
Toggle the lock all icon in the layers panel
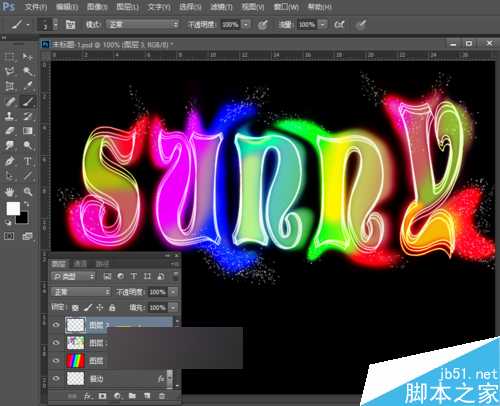point(113,307)
